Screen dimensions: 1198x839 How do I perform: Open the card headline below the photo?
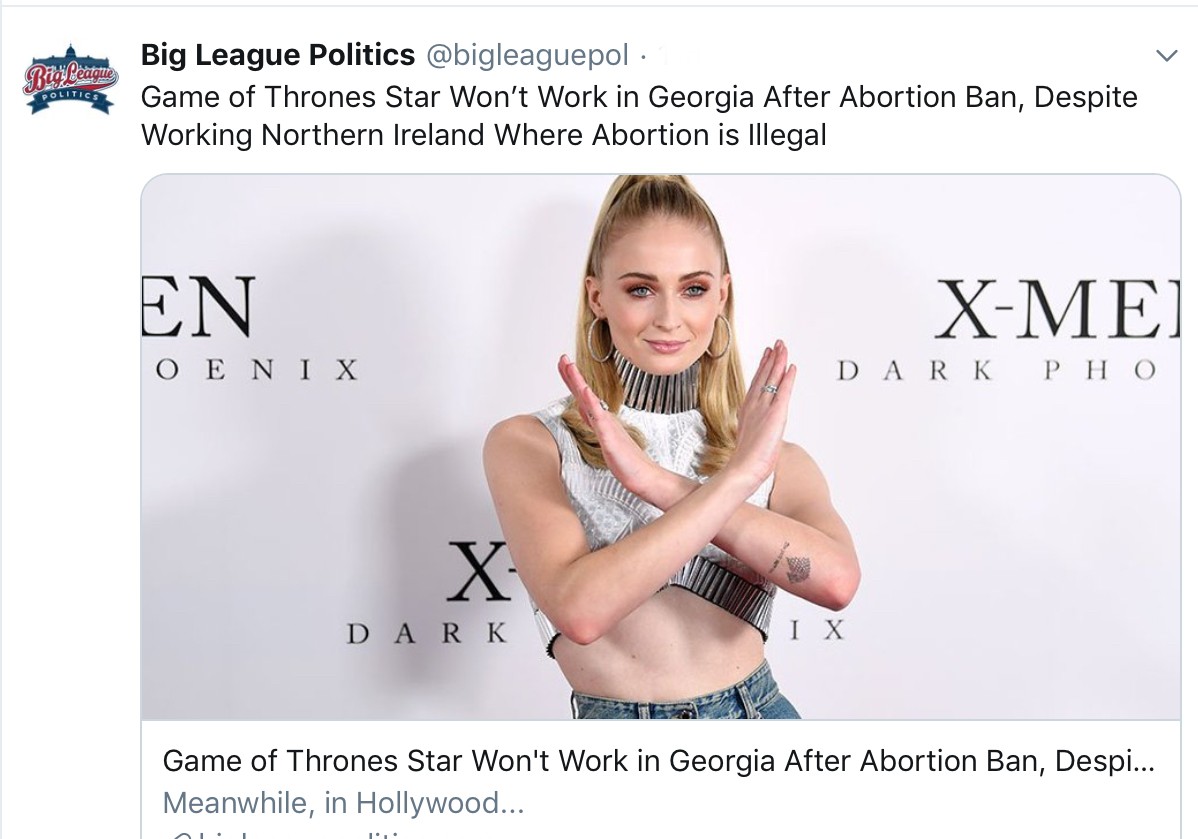(657, 761)
